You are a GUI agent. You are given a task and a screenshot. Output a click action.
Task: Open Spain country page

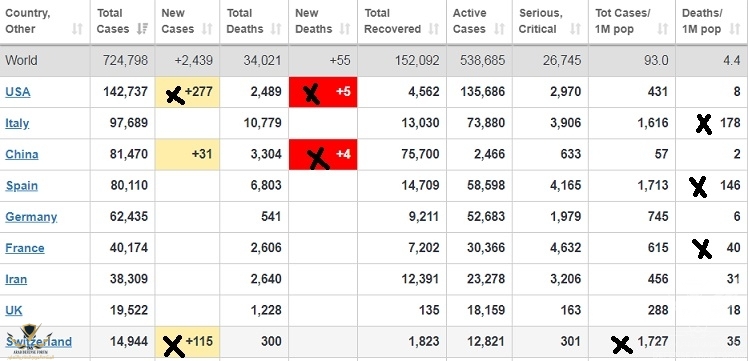(x=21, y=186)
